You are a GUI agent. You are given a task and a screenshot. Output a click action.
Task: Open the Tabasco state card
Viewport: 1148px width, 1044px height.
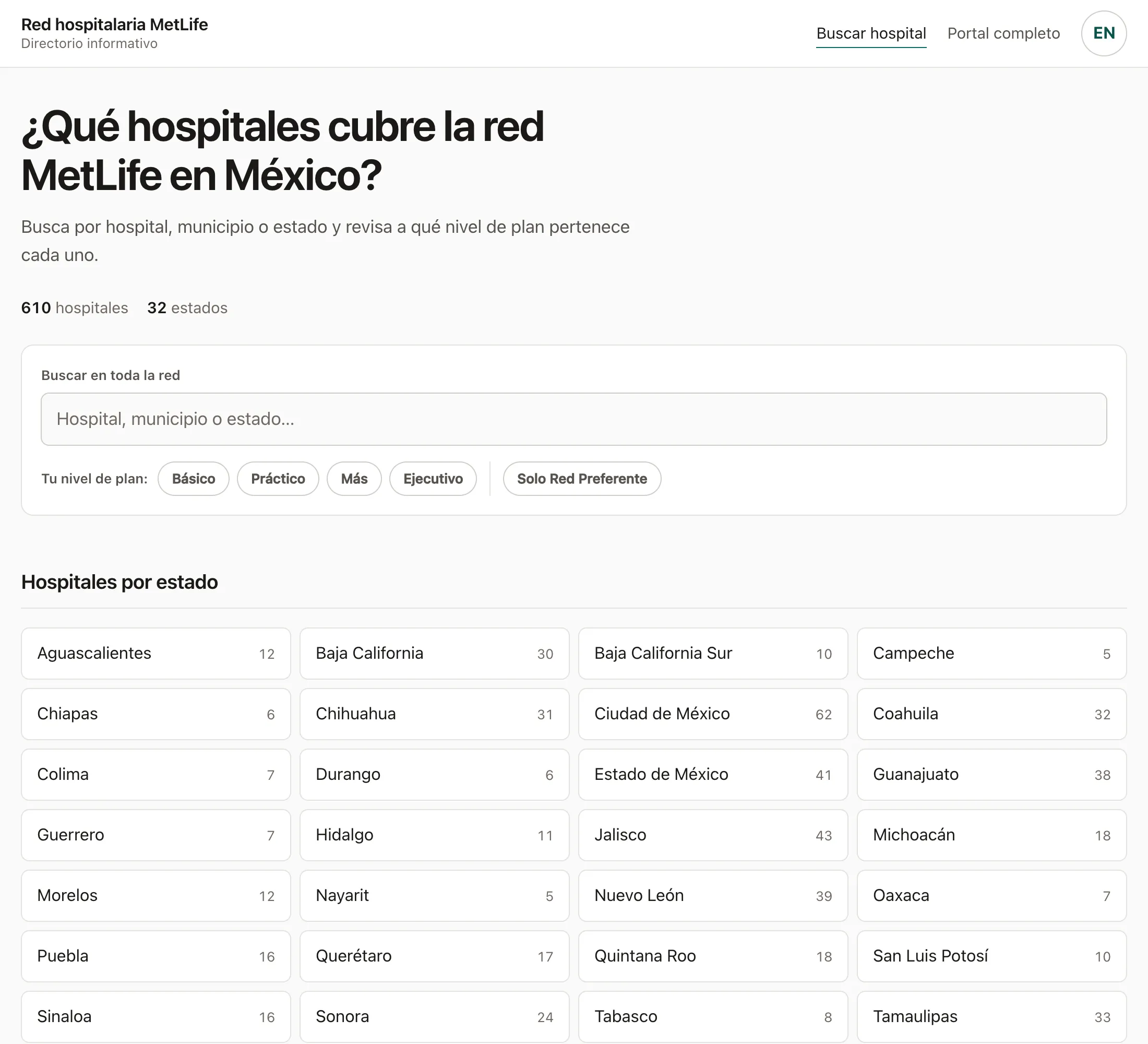[x=713, y=1017]
